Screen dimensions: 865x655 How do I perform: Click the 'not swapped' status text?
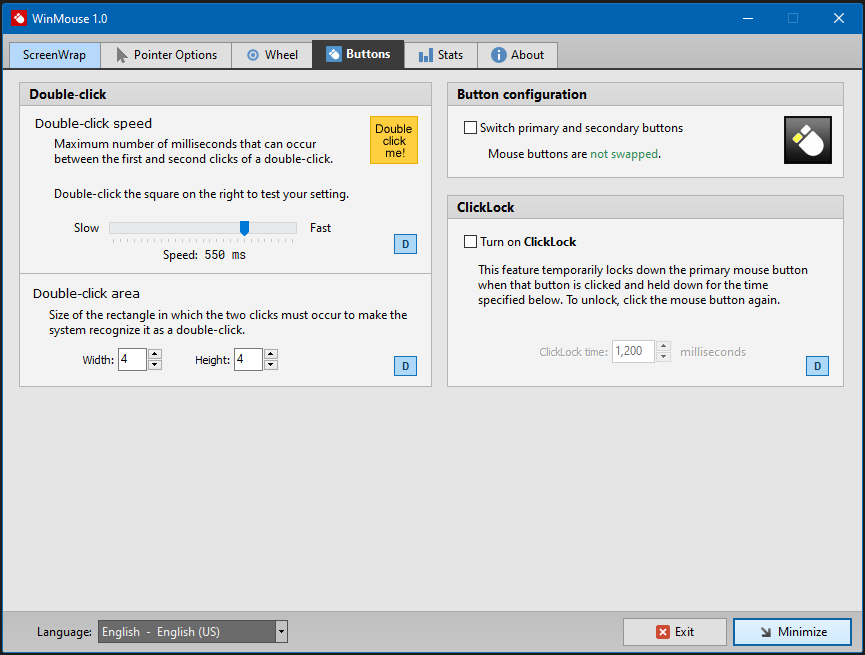tap(624, 154)
